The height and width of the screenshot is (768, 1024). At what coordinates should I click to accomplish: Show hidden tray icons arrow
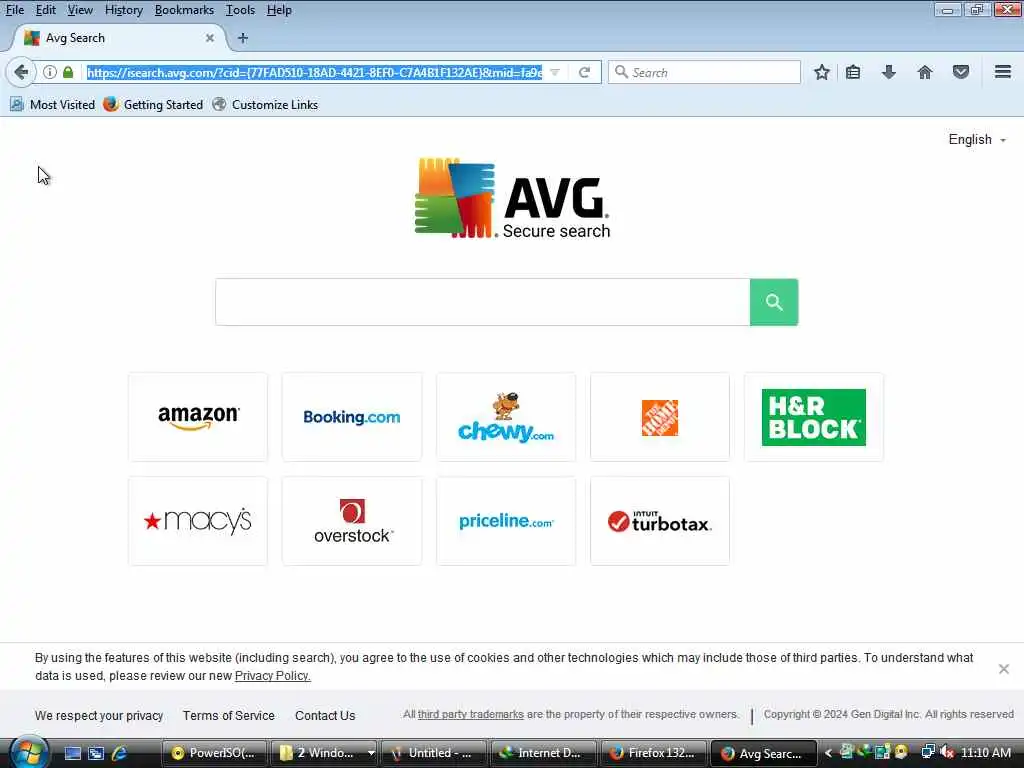[x=828, y=753]
